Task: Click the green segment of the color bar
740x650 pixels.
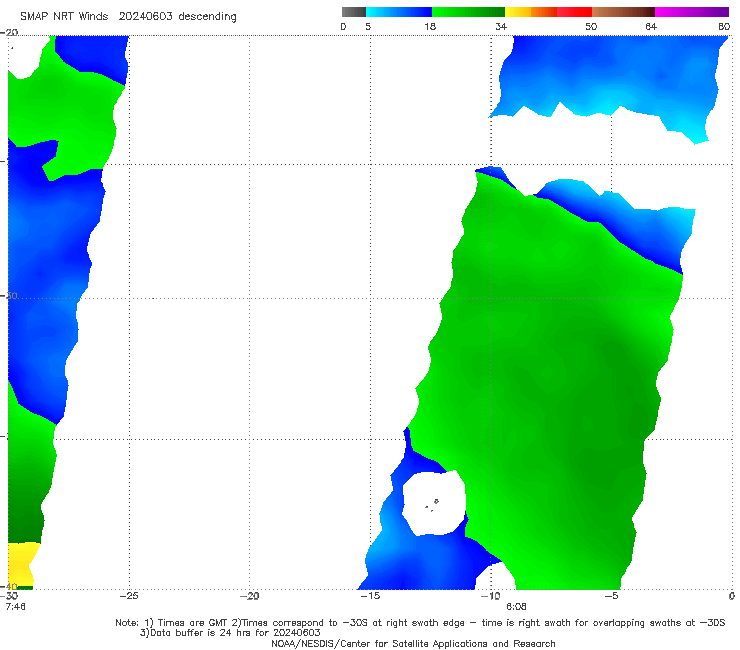Action: (468, 12)
